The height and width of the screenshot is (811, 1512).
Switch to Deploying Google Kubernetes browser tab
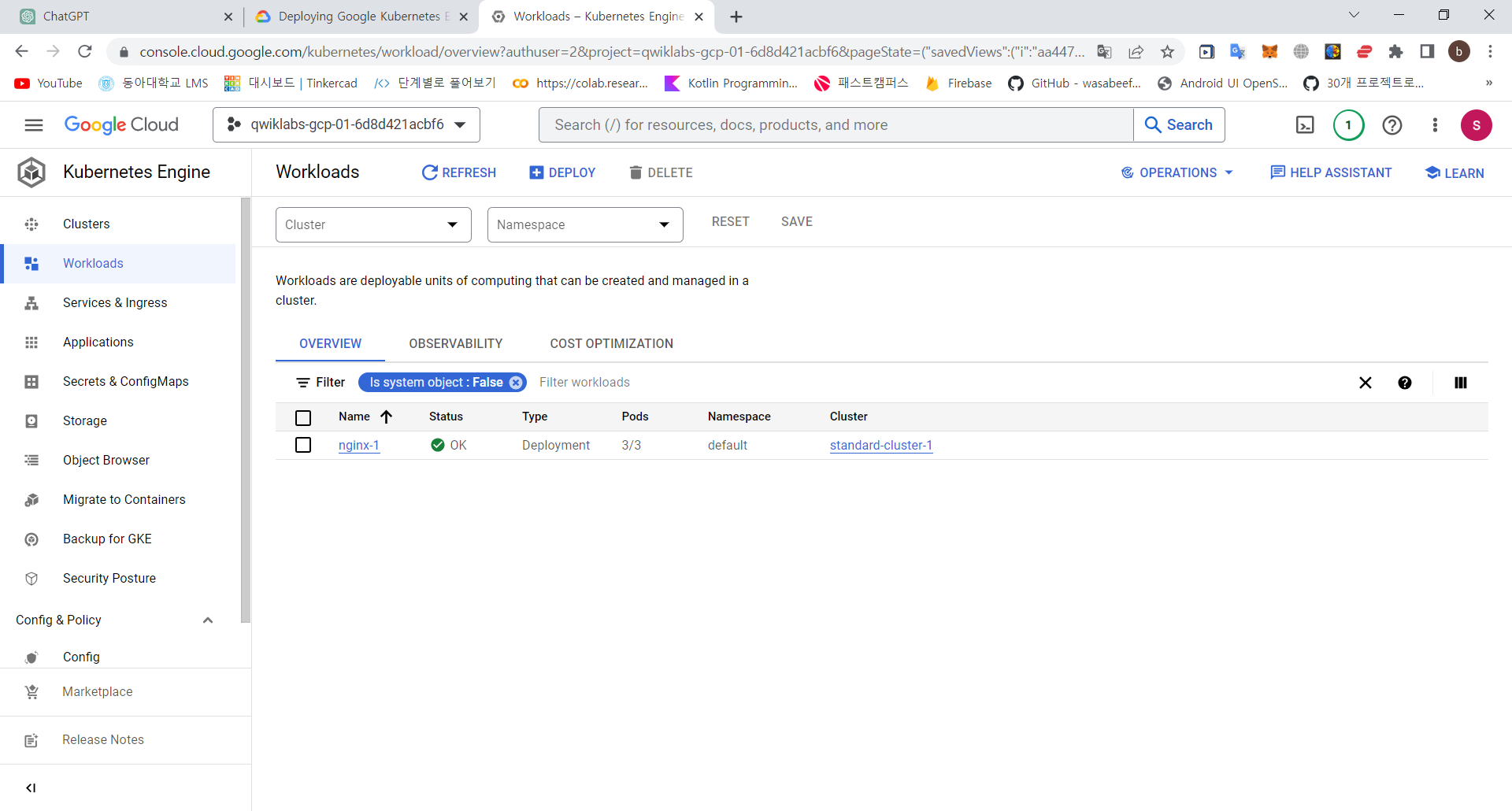pyautogui.click(x=361, y=17)
